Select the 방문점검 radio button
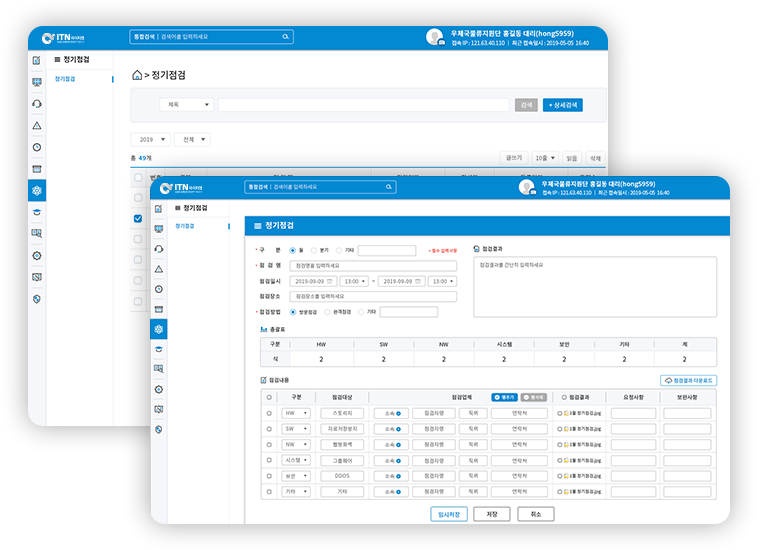Image resolution: width=760 pixels, height=550 pixels. pos(292,312)
